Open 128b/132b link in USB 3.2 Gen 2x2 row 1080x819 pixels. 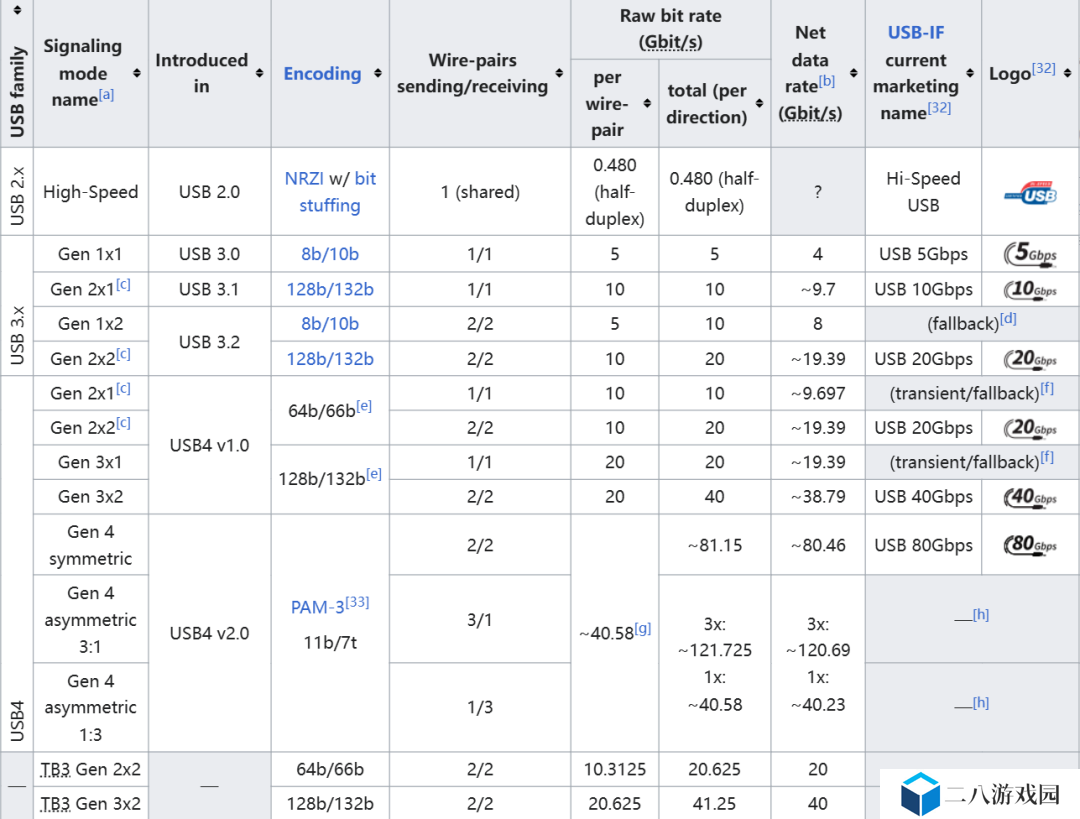(x=330, y=359)
